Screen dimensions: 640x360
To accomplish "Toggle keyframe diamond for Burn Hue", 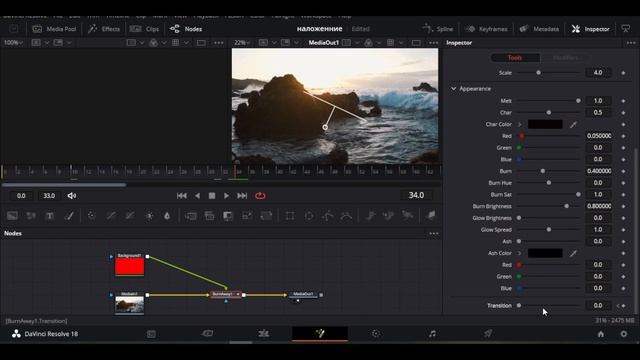I will 623,183.
